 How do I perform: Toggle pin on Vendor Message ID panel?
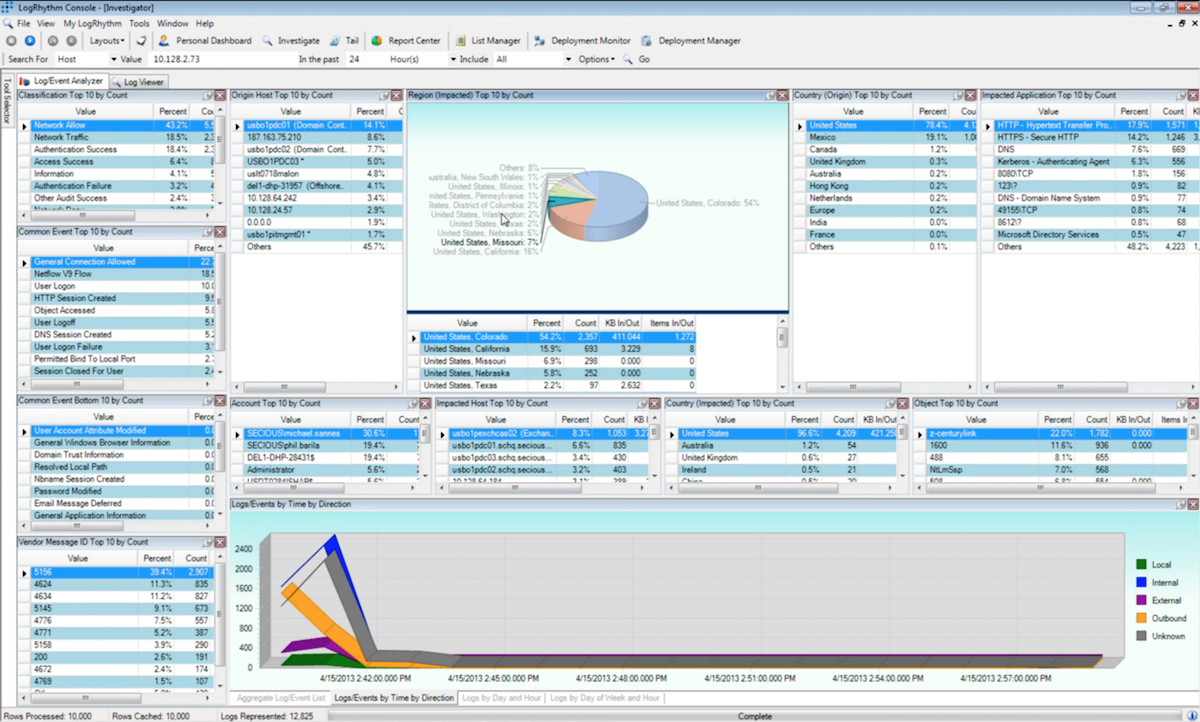click(x=206, y=542)
